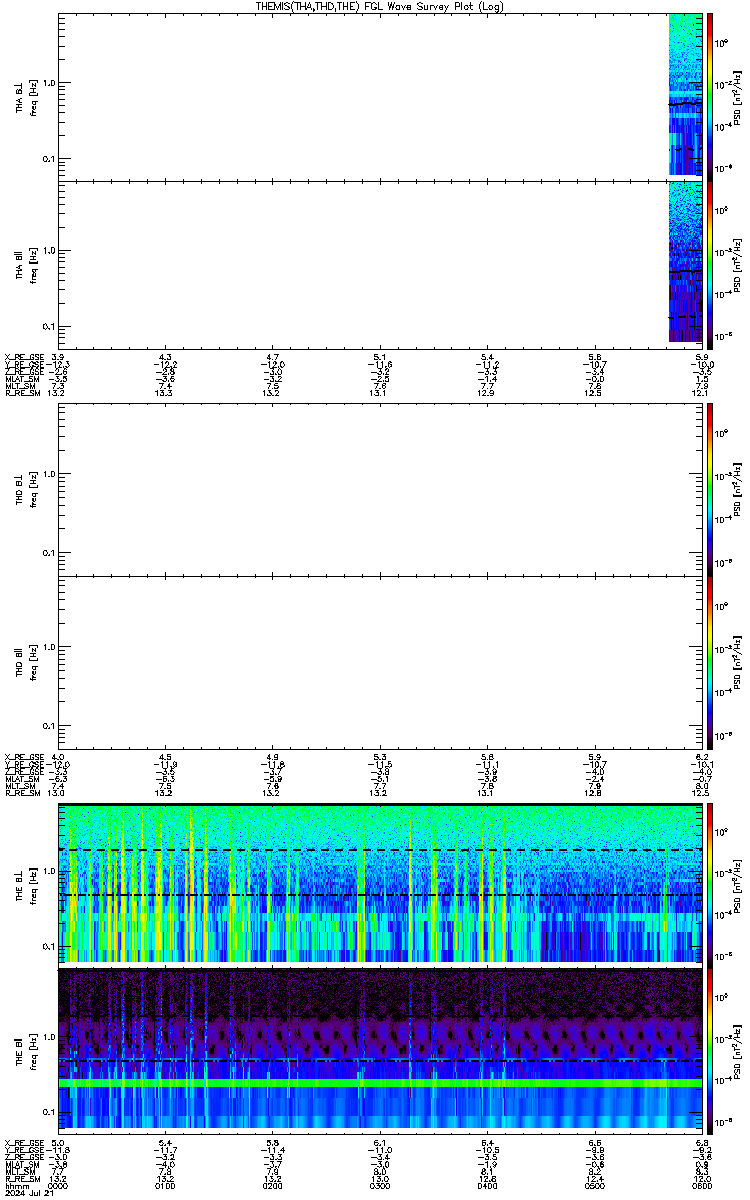The height and width of the screenshot is (1200, 750).
Task: Click the PSD color bar beside THA BII
Action: pos(710,265)
